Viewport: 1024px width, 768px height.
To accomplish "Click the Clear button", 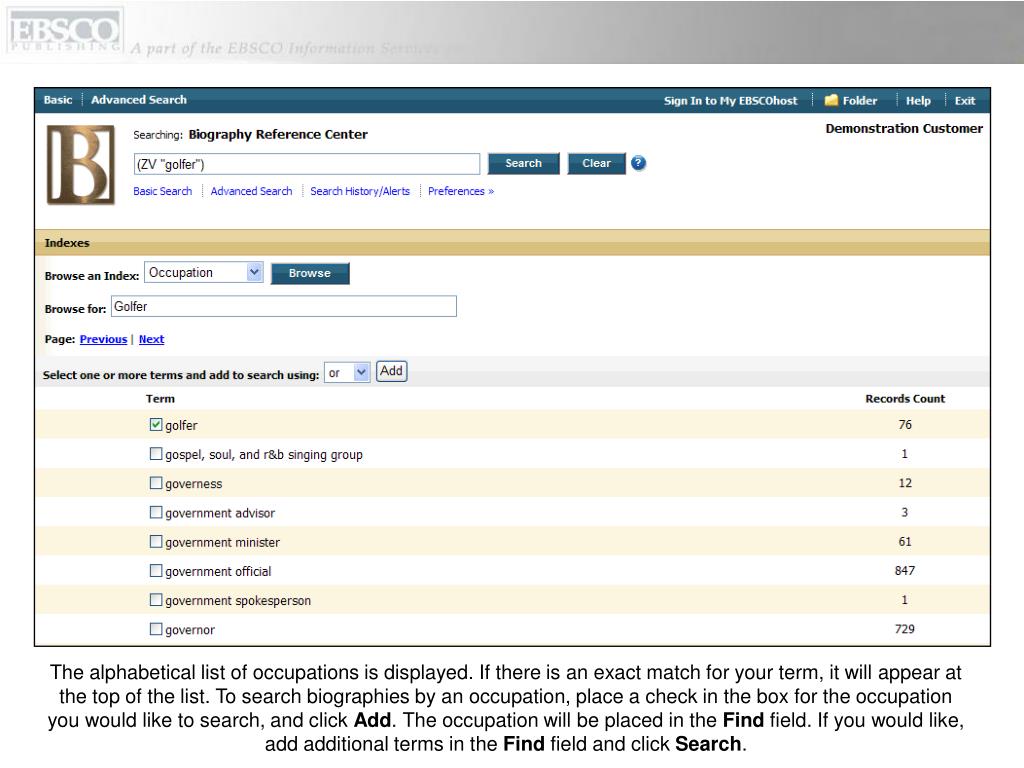I will click(x=596, y=163).
